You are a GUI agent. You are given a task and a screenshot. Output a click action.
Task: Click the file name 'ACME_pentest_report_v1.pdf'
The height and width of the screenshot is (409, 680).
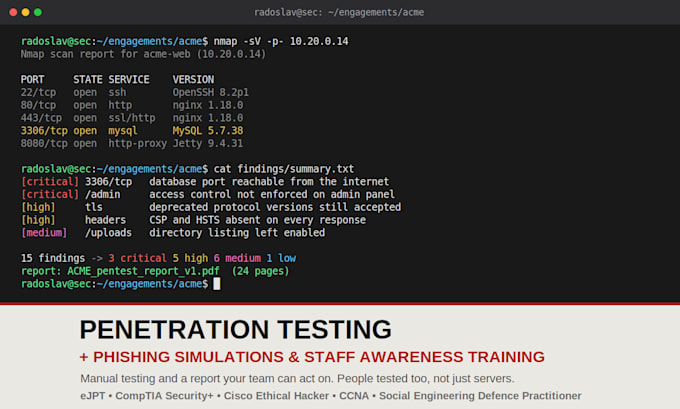pyautogui.click(x=144, y=271)
